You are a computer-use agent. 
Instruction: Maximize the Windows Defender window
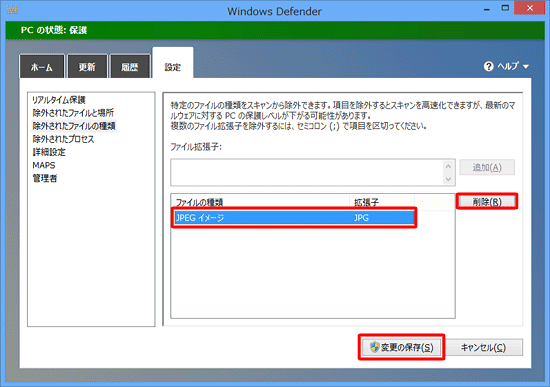point(505,8)
